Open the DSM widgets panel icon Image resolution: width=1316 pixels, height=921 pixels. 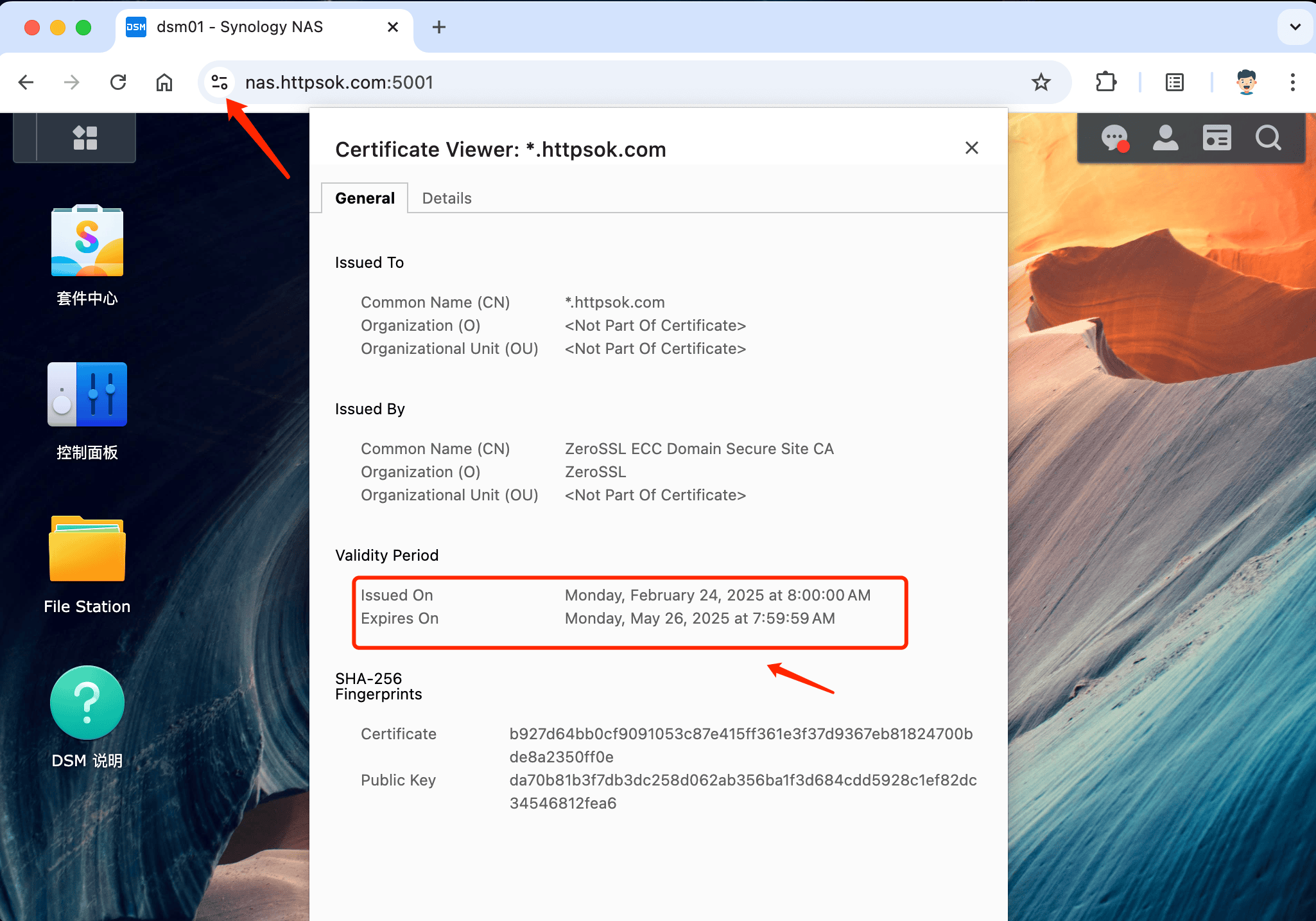1216,137
